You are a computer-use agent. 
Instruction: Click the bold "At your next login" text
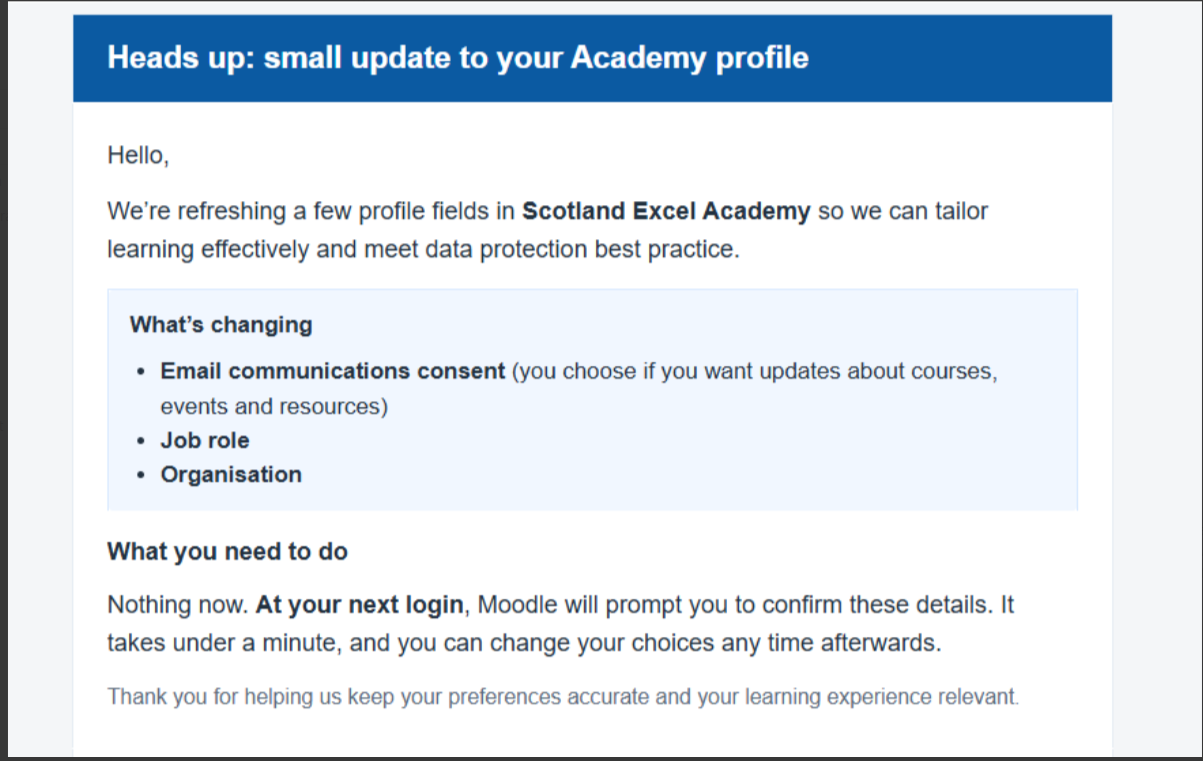pyautogui.click(x=360, y=605)
